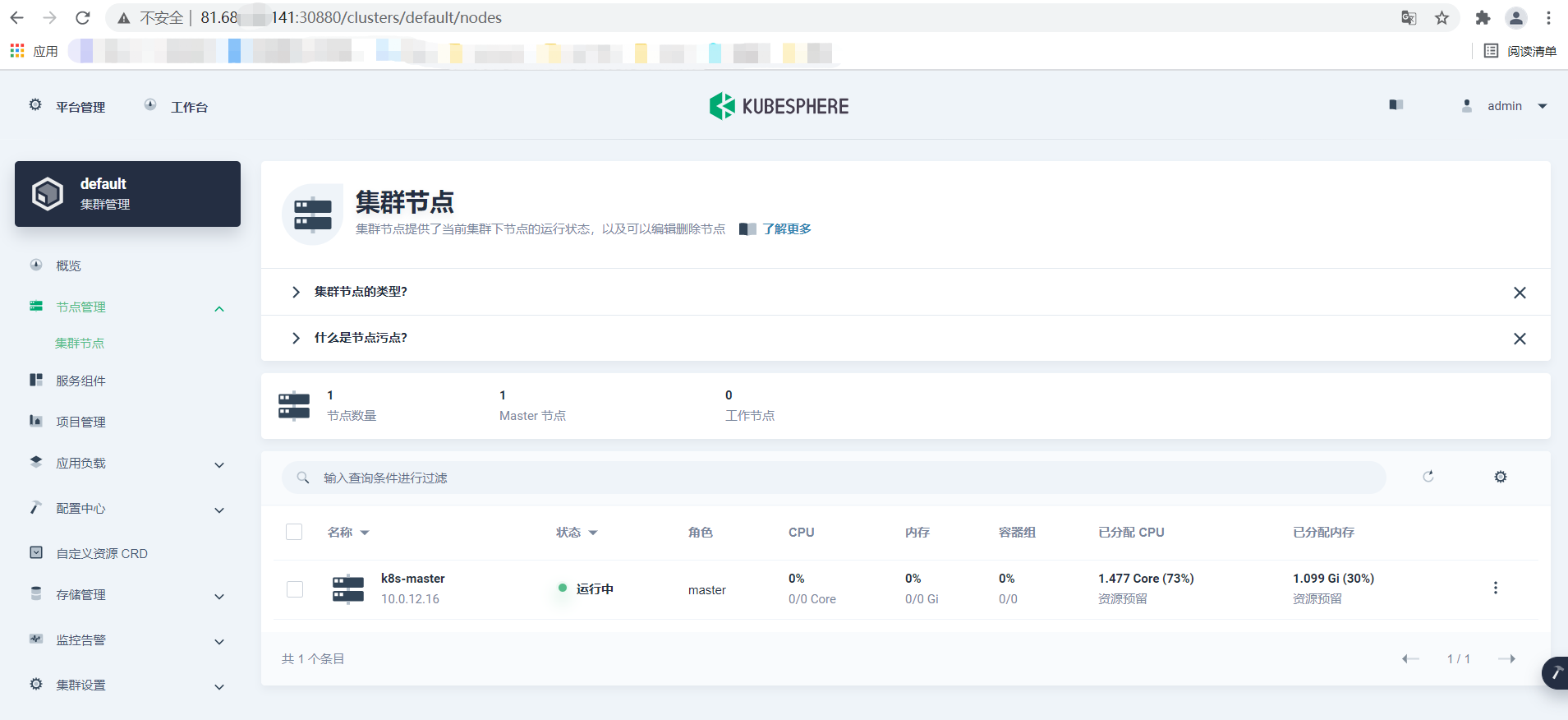
Task: Click the refresh table icon
Action: pos(1428,477)
